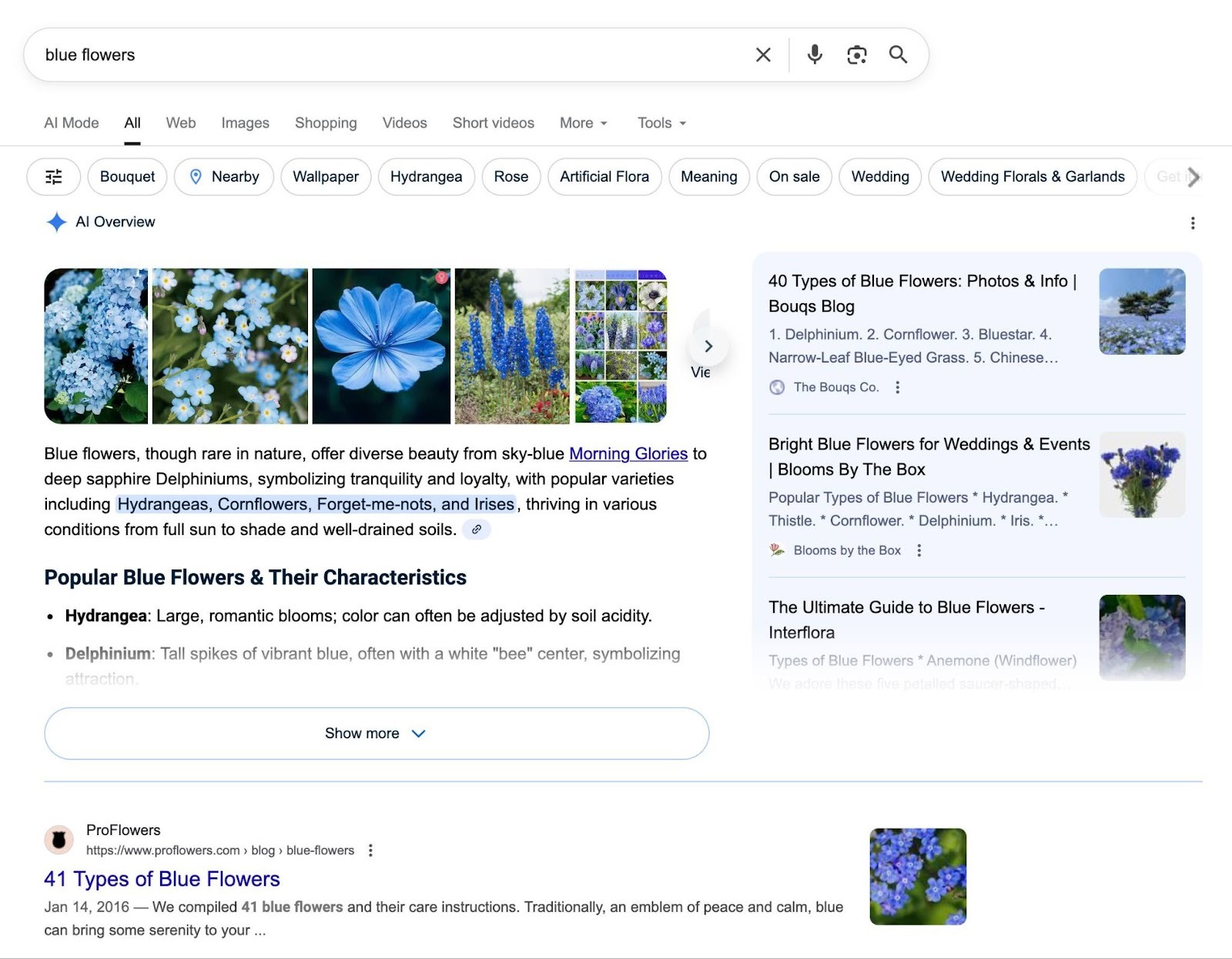The width and height of the screenshot is (1232, 959).
Task: Switch to the Images tab
Action: 245,123
